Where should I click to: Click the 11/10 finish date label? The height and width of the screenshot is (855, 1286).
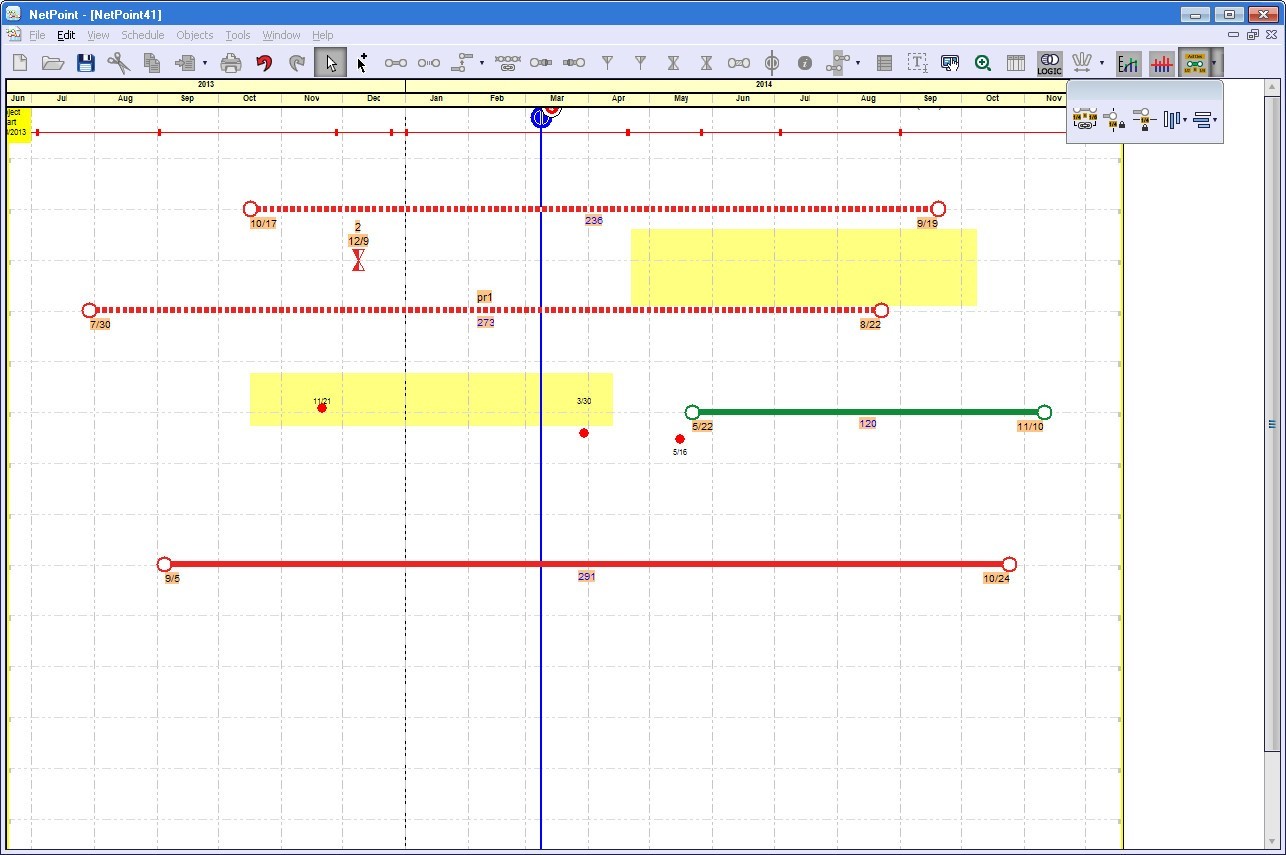click(x=1030, y=427)
